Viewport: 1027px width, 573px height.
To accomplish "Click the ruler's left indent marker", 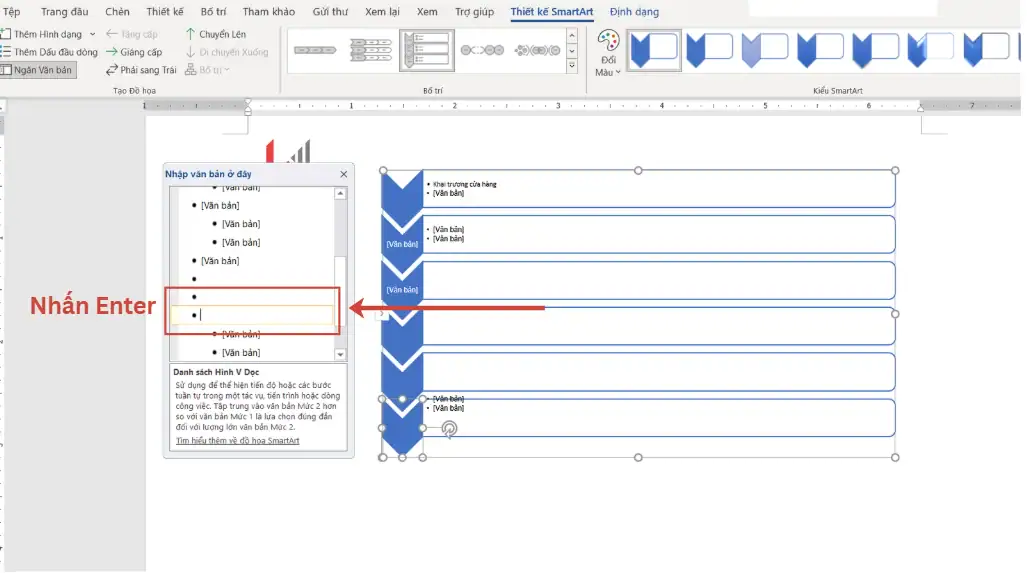I will (x=248, y=107).
